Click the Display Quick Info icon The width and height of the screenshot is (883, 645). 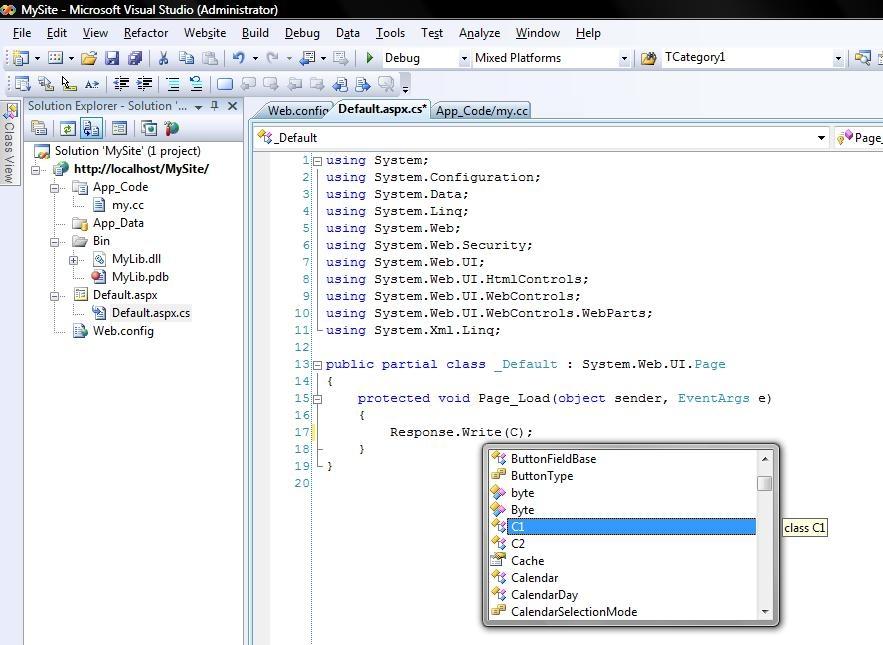pyautogui.click(x=69, y=84)
